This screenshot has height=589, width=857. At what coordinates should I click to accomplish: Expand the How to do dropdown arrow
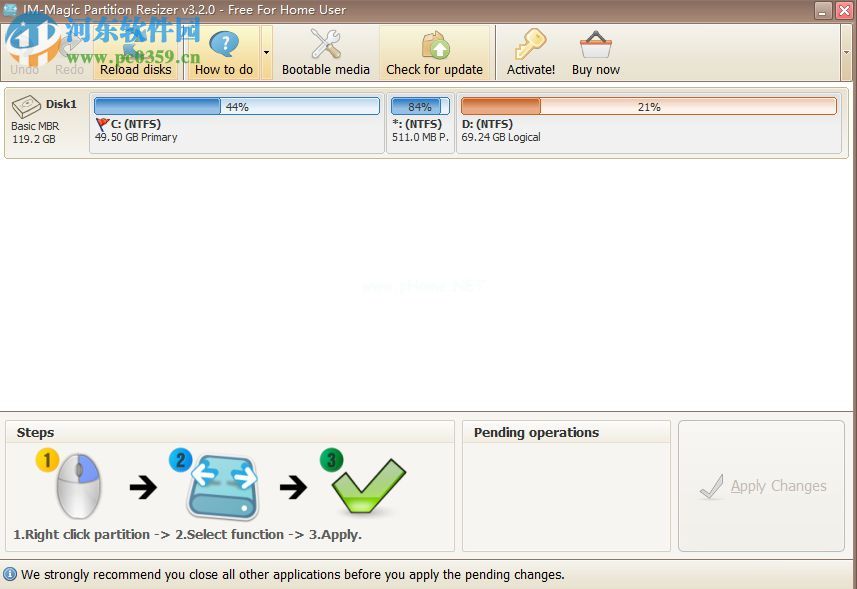click(x=266, y=52)
